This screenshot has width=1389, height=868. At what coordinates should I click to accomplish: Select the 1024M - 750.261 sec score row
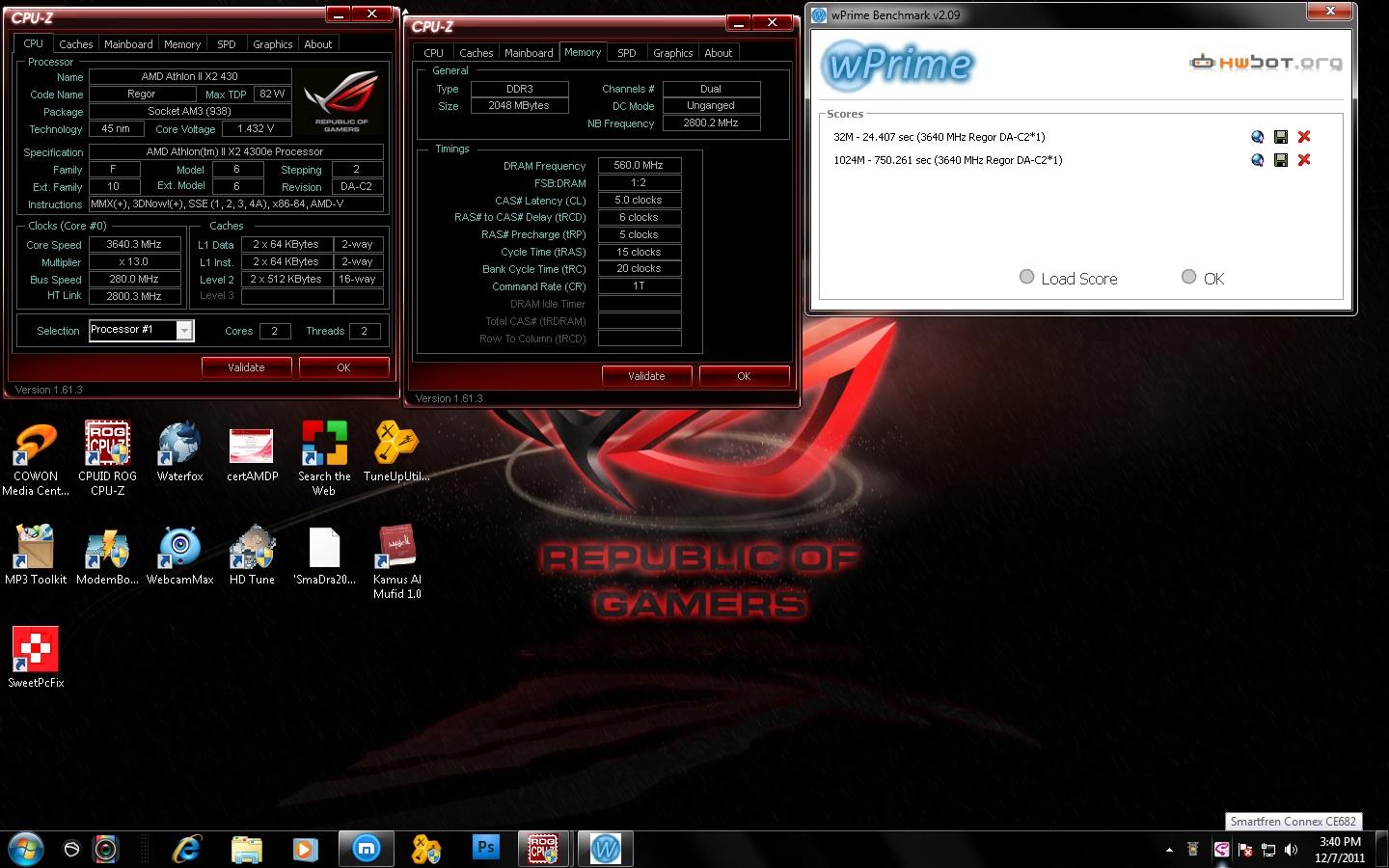[x=948, y=160]
